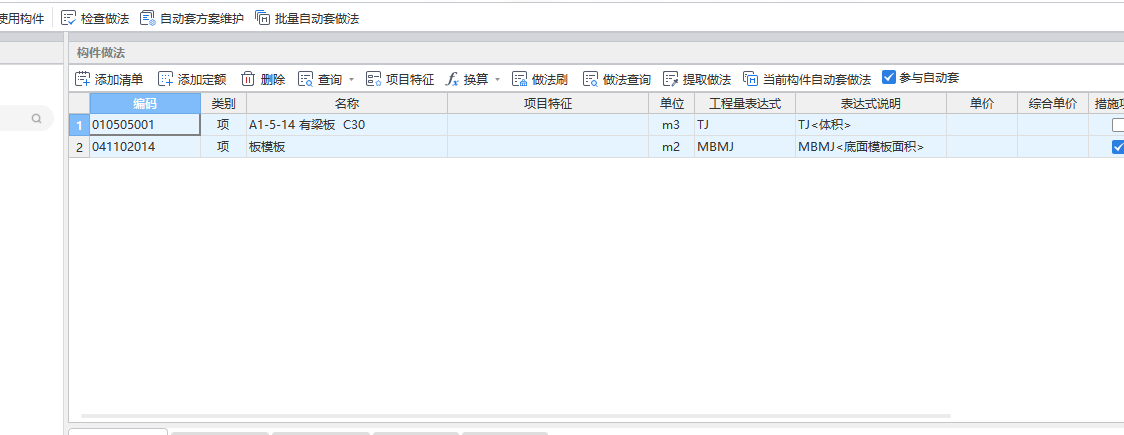Click description cell TJ<体积>
1124x435 pixels.
(871, 125)
